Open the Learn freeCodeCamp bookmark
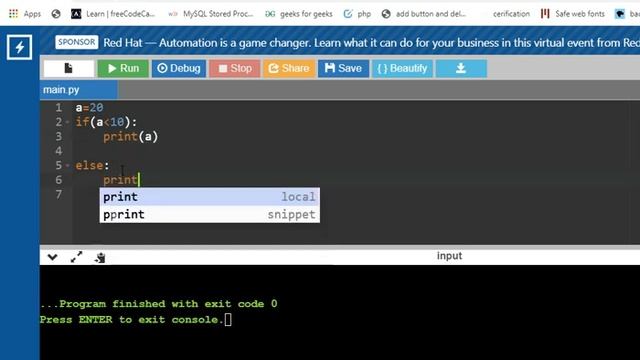Image resolution: width=640 pixels, height=360 pixels. coord(113,14)
